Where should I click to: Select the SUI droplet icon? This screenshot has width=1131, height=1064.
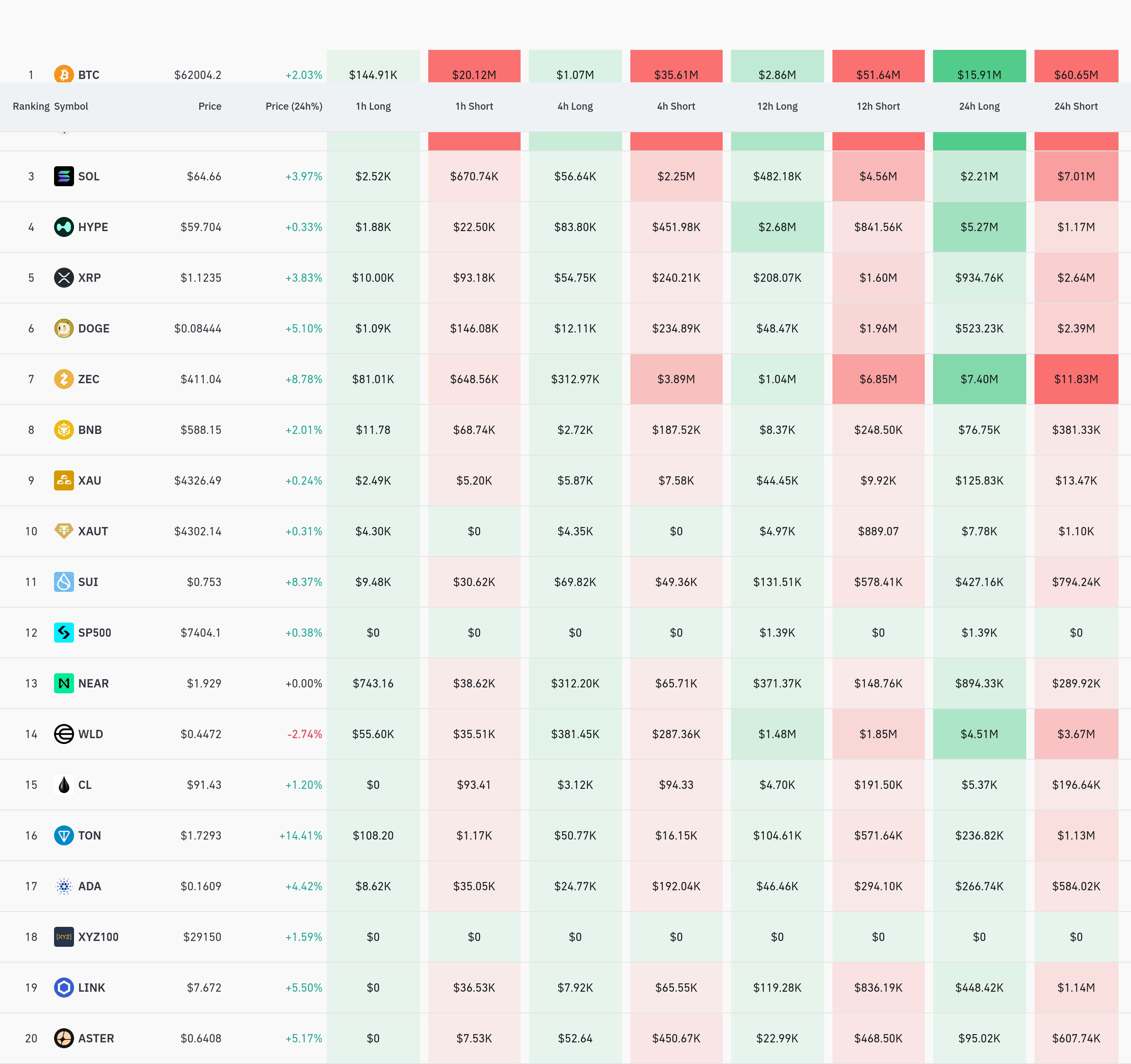64,582
